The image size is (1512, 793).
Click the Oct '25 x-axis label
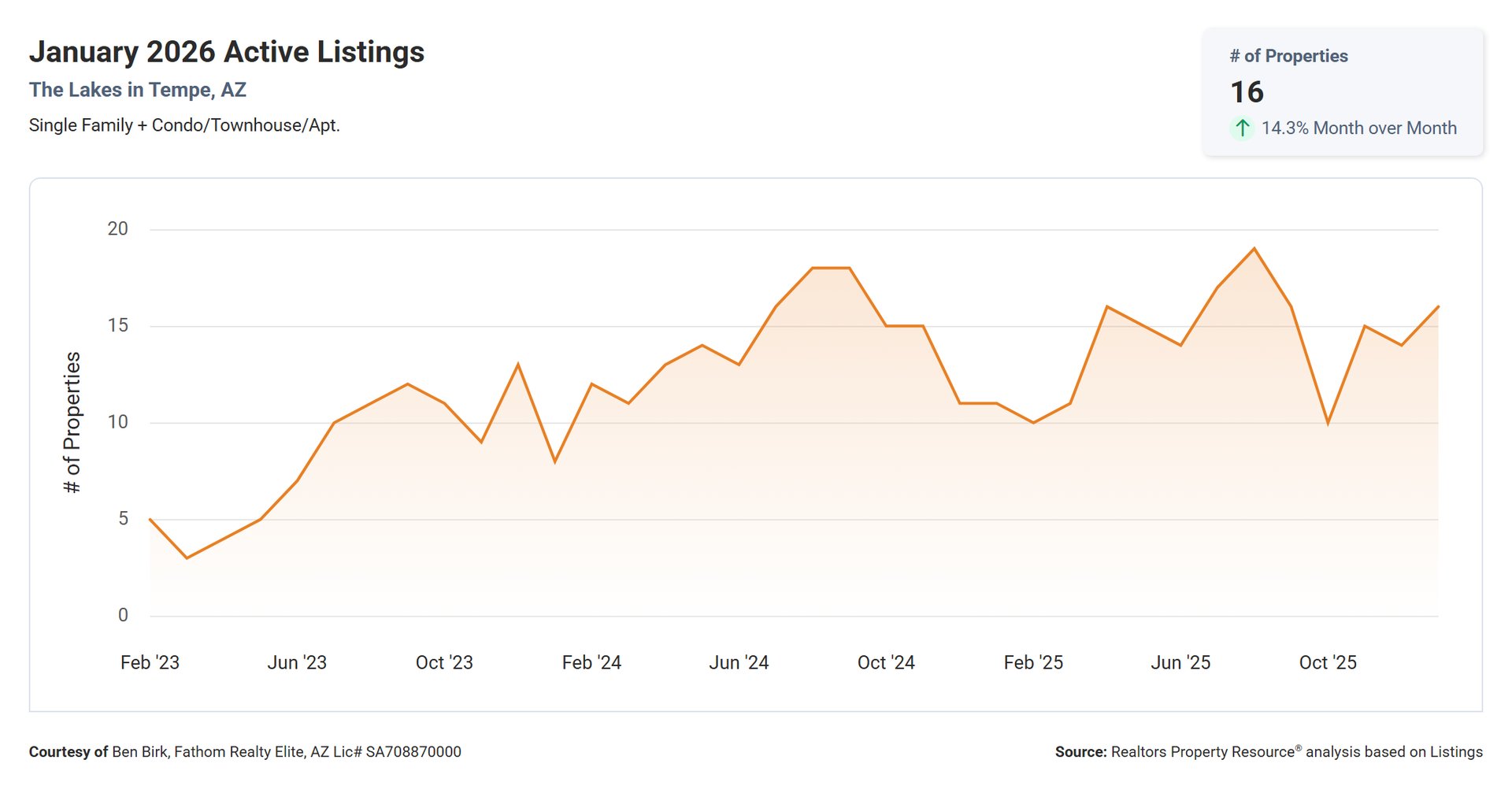1328,662
